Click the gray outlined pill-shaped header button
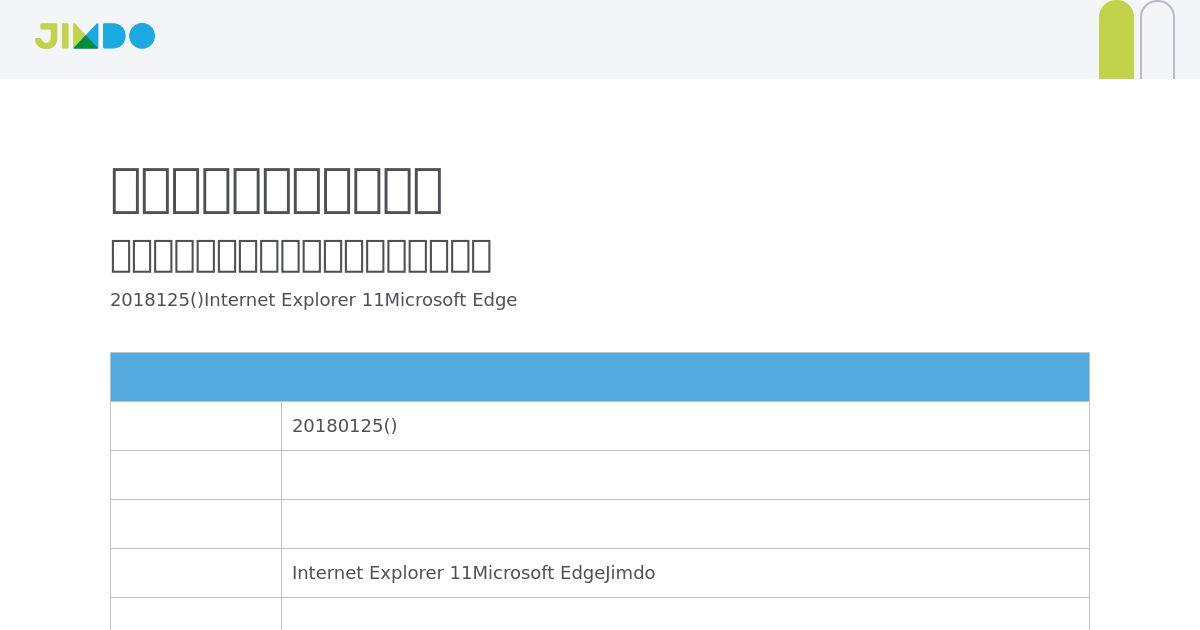 [1157, 40]
